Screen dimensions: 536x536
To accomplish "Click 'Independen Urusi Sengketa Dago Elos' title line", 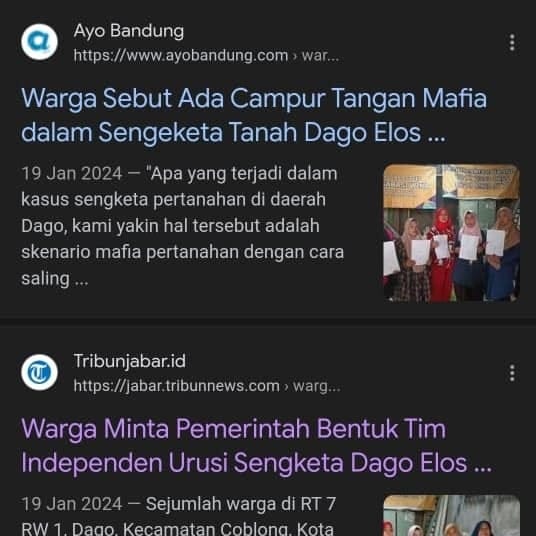I will (244, 463).
